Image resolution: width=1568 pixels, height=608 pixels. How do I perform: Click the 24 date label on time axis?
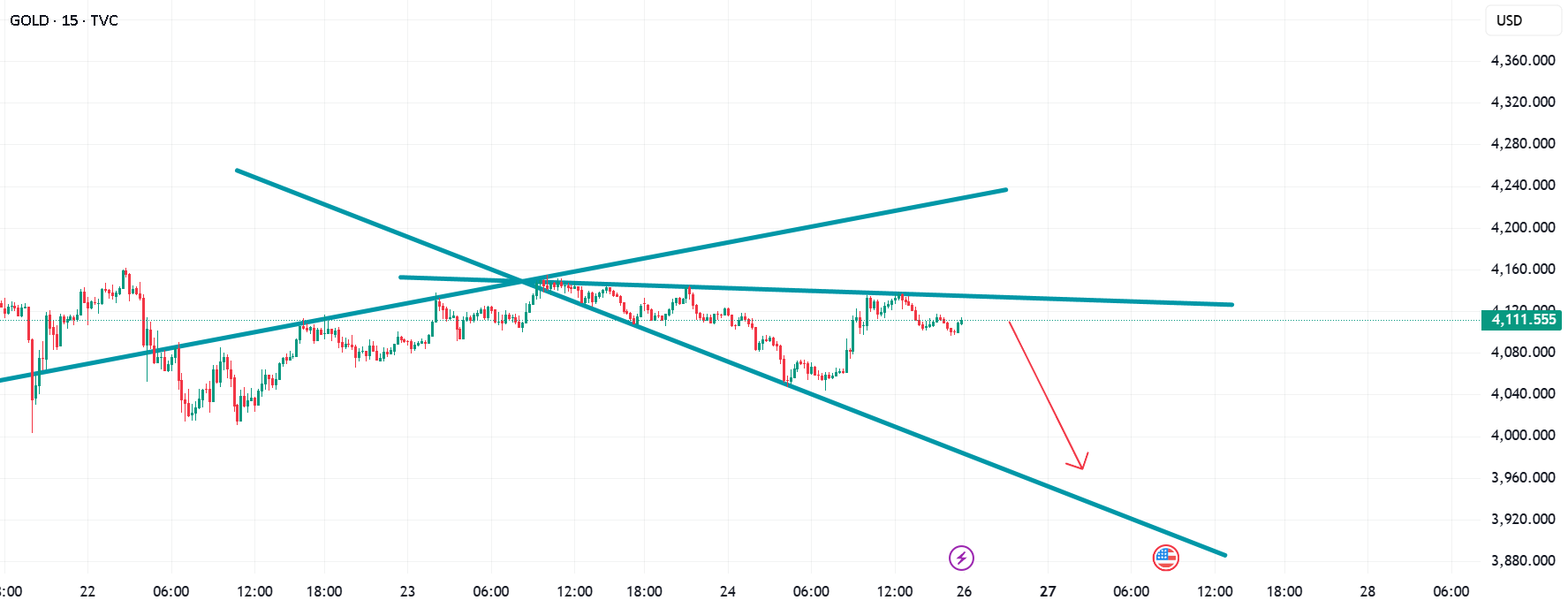pos(728,591)
